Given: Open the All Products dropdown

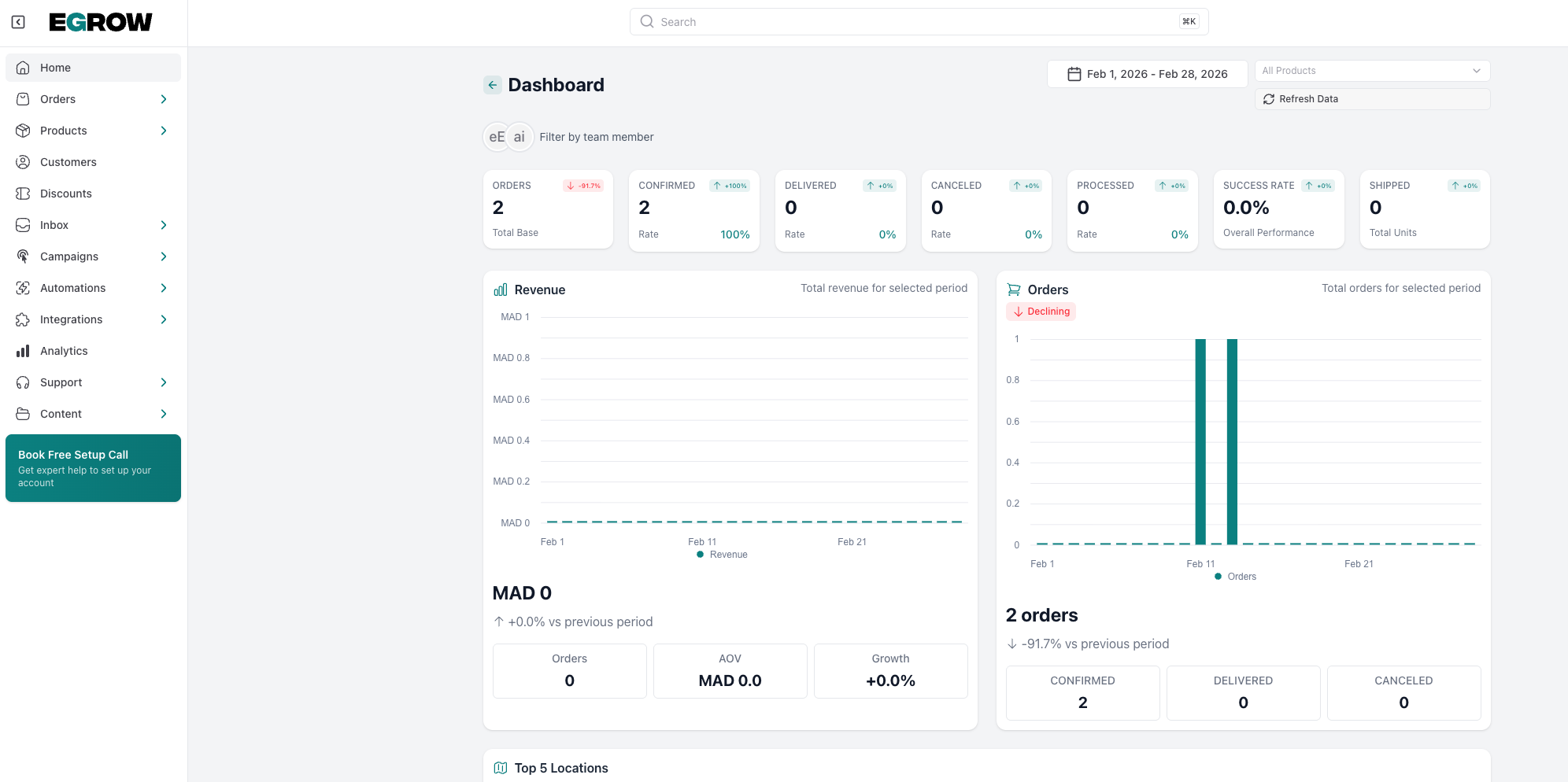Looking at the screenshot, I should (x=1372, y=71).
